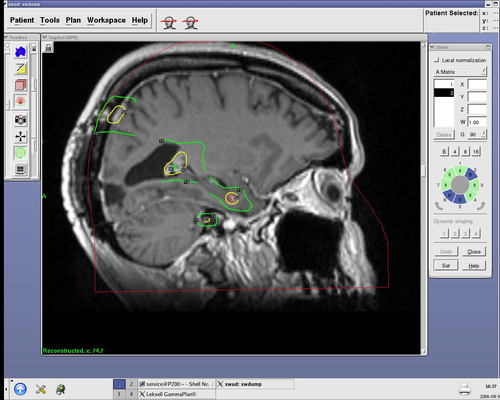
Task: Activate the pink 3D cube tool
Action: 21,85
